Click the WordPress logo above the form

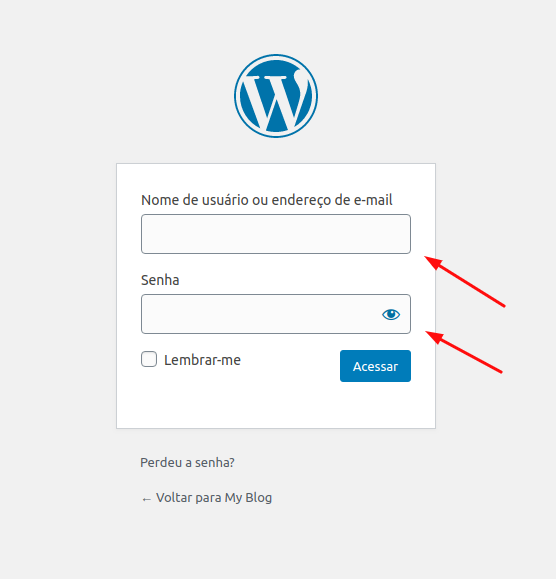click(276, 96)
